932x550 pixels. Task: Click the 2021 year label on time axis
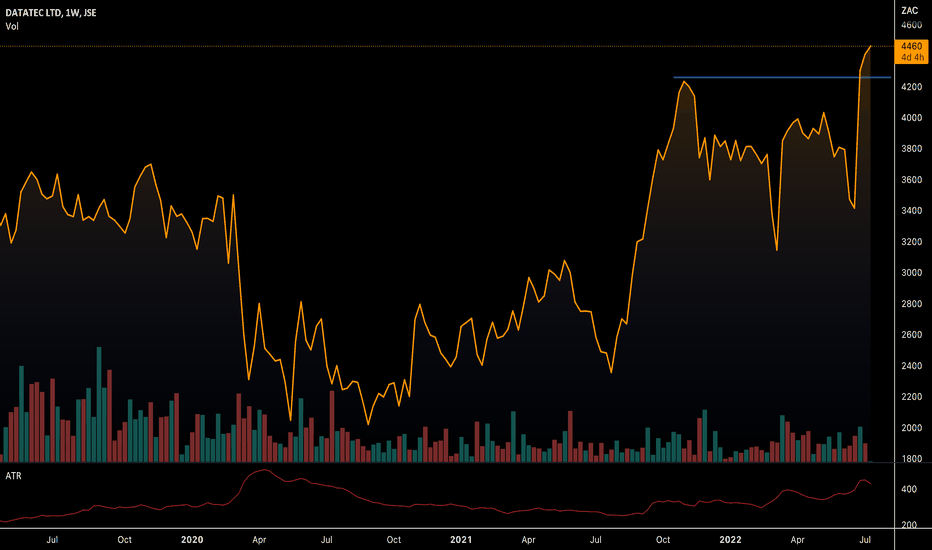[461, 540]
